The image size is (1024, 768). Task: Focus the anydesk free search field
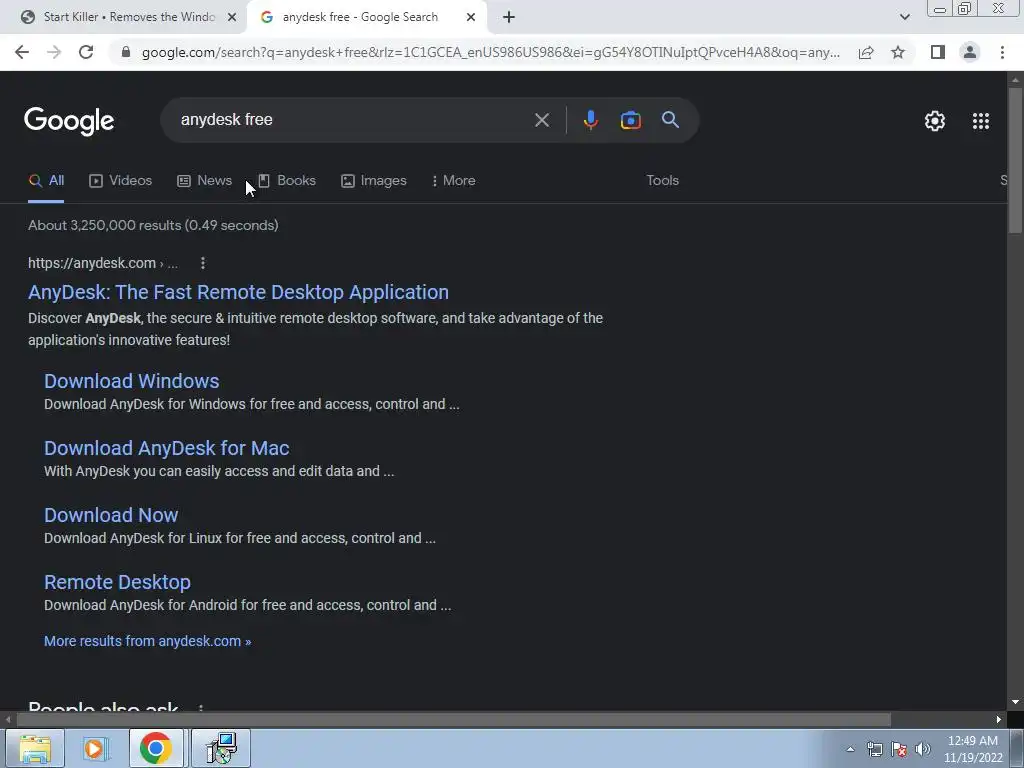pos(353,120)
